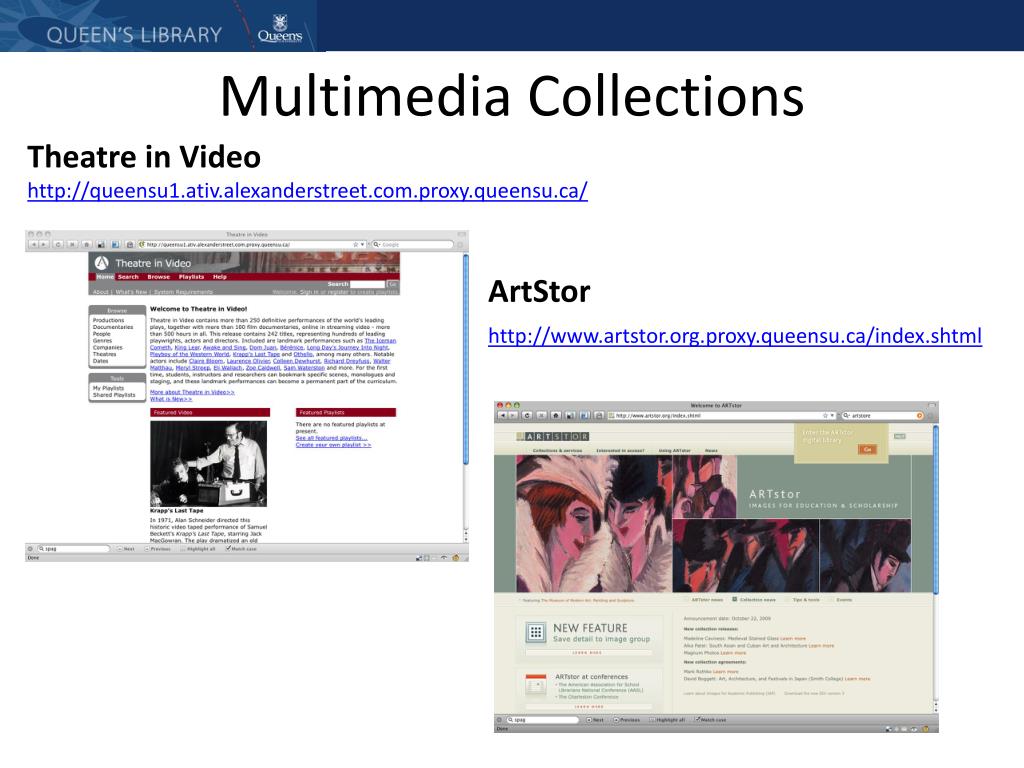
Task: Select 'Collection news' tab on ARTstor page
Action: pos(754,600)
